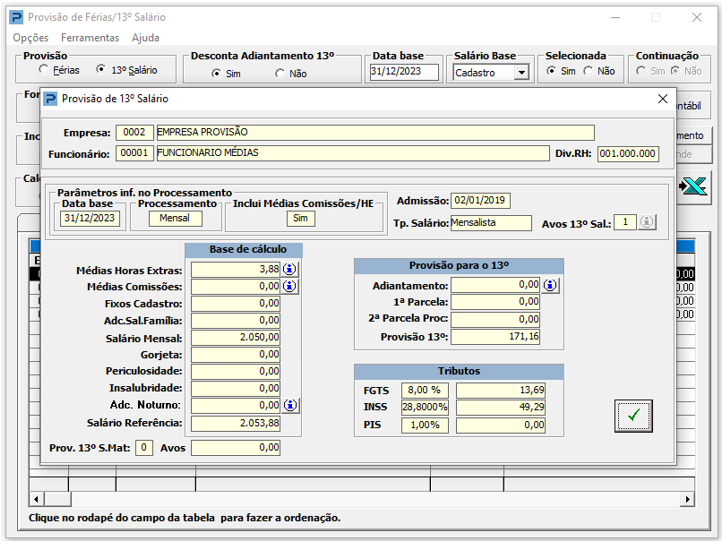Click right arrow of horizontal scrollbar
The image size is (722, 545).
[687, 498]
